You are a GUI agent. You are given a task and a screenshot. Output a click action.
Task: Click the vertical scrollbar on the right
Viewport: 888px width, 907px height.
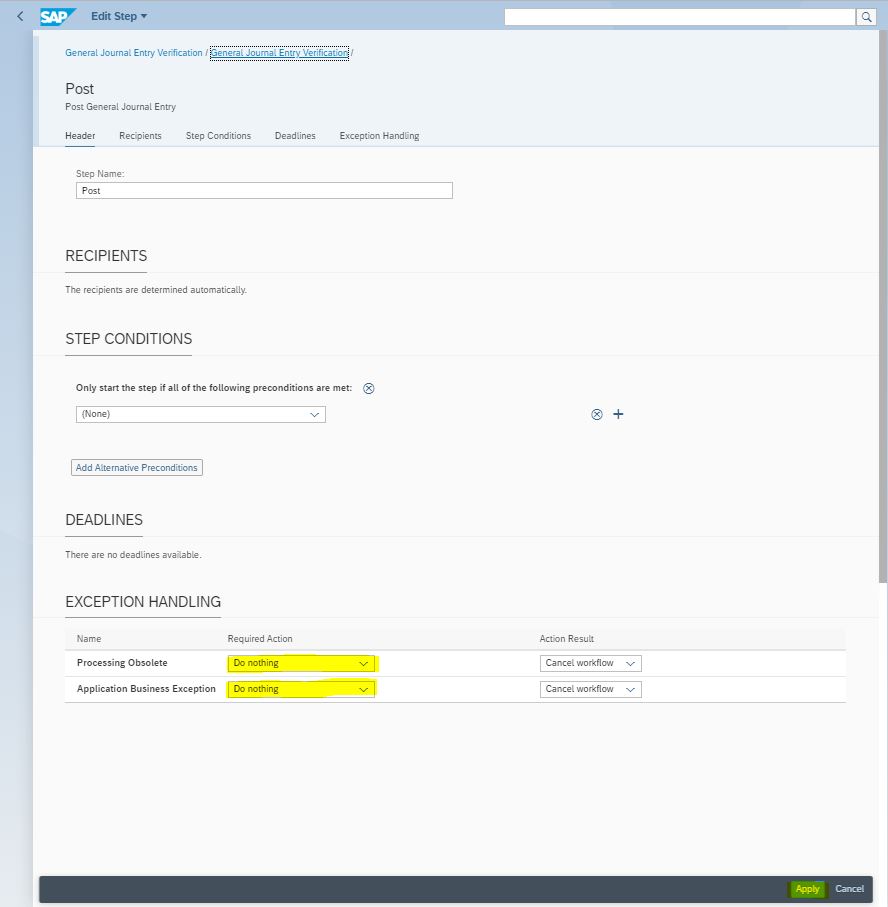[883, 307]
